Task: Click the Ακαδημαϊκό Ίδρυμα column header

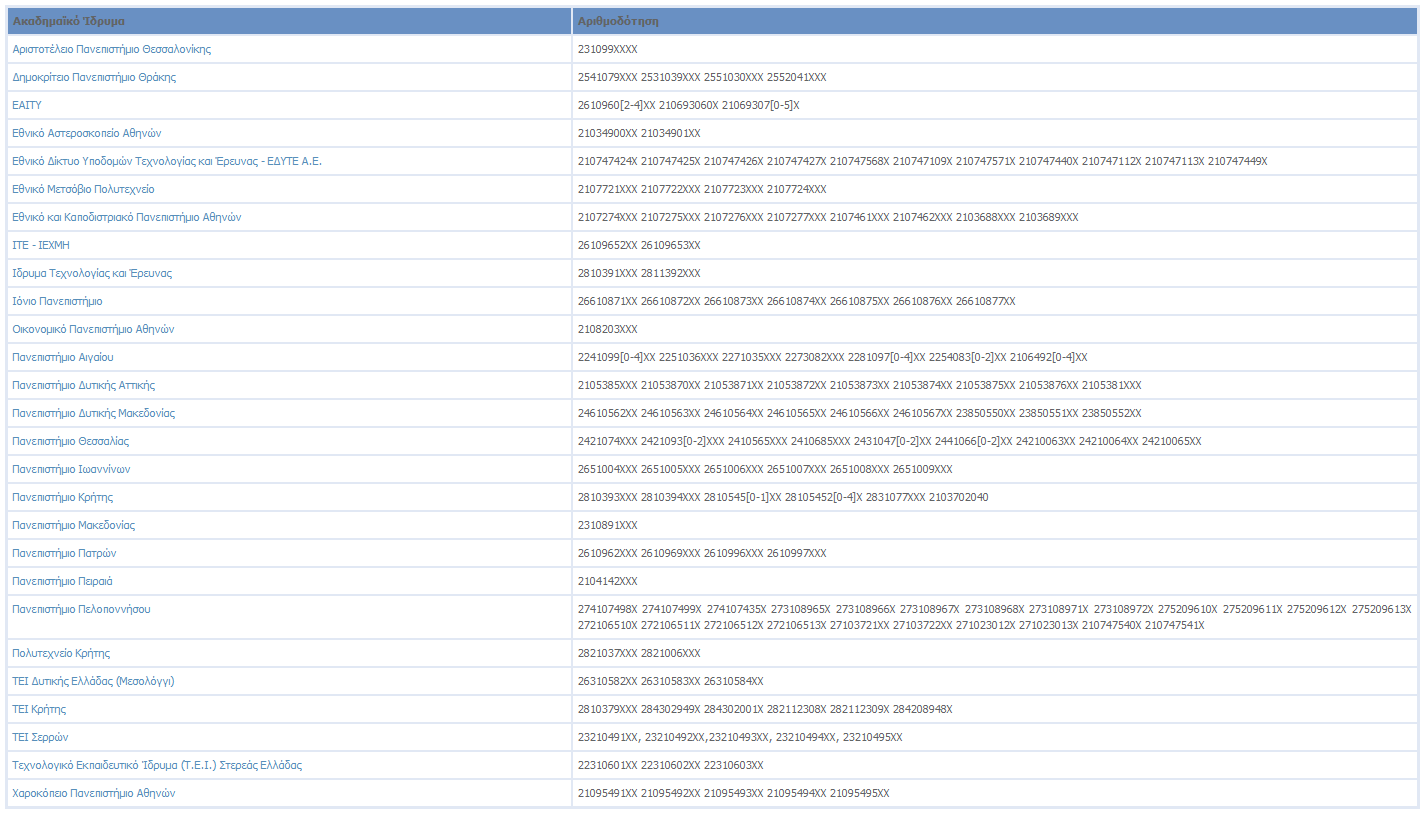Action: 290,21
